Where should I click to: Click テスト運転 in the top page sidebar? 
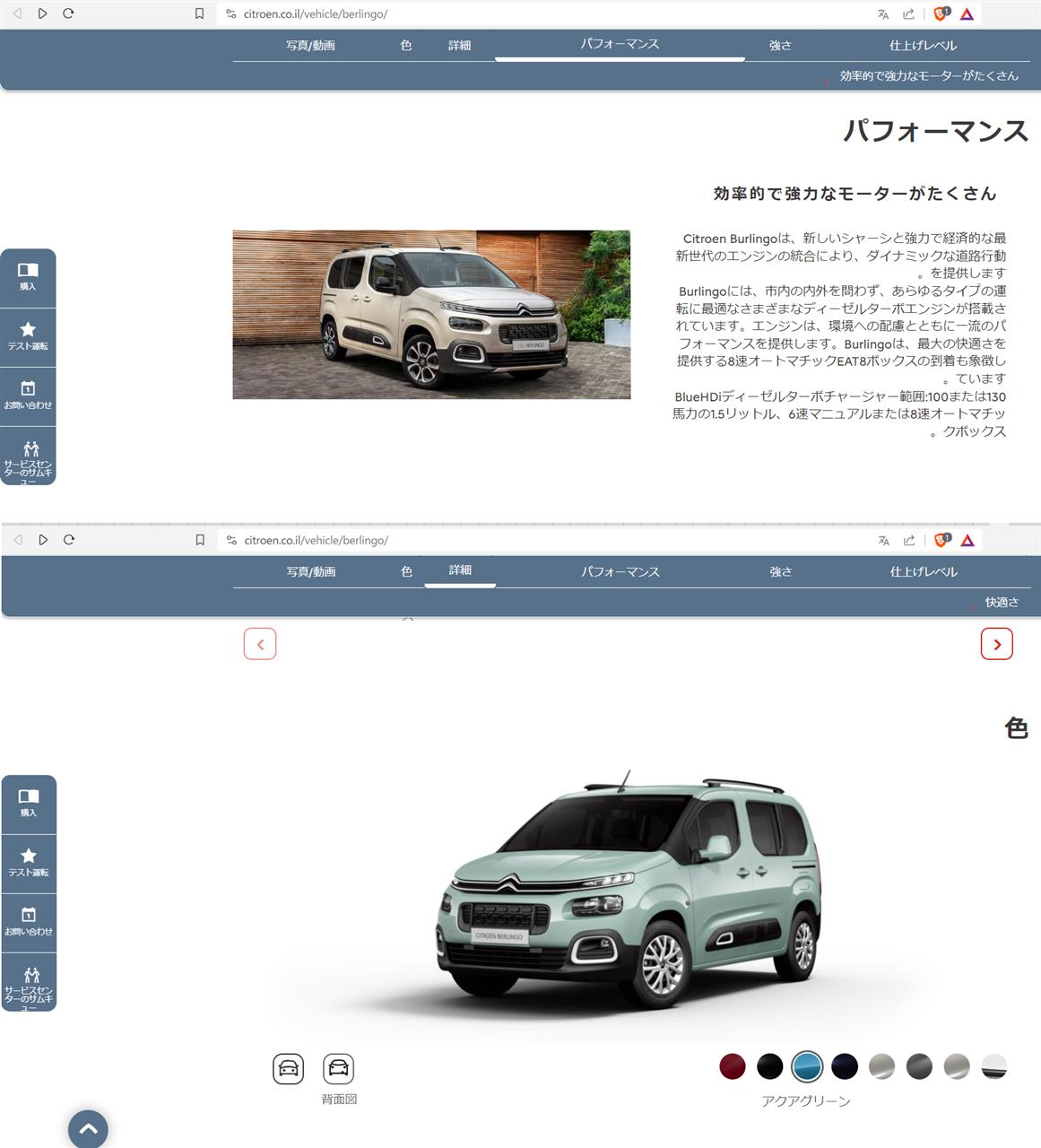coord(28,337)
